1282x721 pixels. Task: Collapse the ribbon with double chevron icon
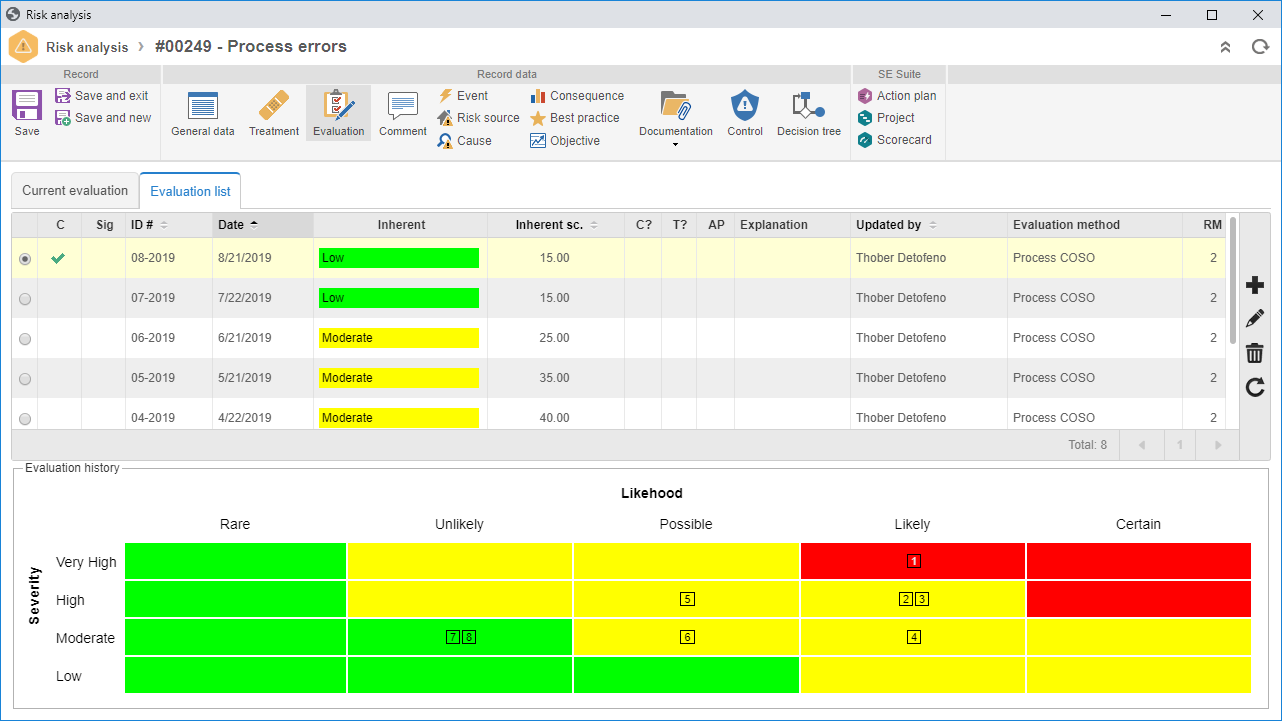1225,47
